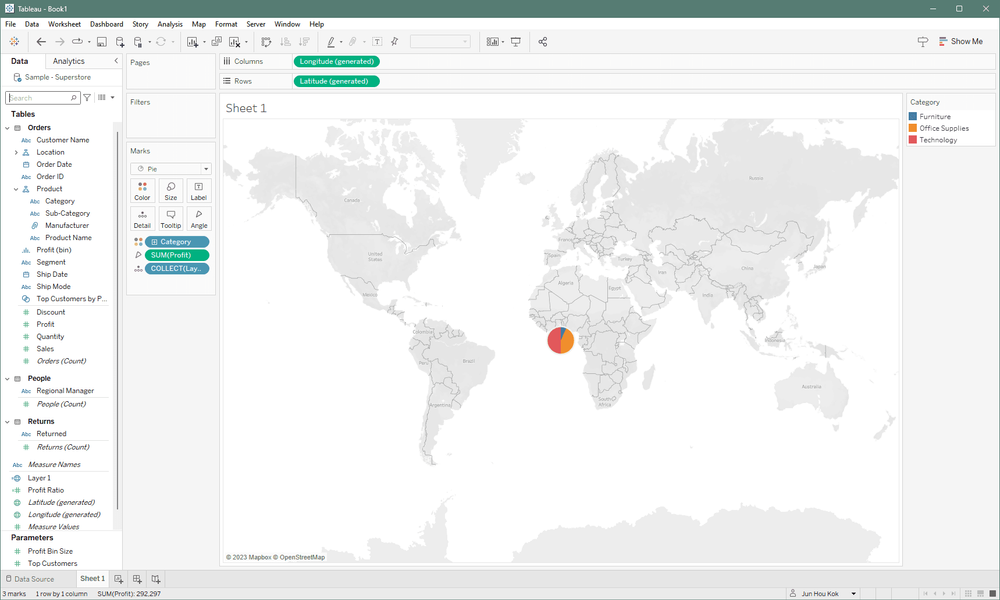Click the Tooltip button in Marks card
The height and width of the screenshot is (600, 1000).
[170, 219]
